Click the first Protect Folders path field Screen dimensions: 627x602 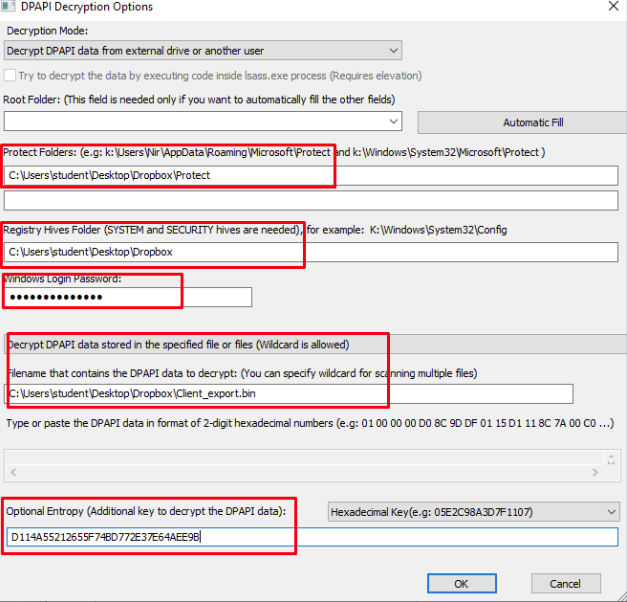pos(312,175)
